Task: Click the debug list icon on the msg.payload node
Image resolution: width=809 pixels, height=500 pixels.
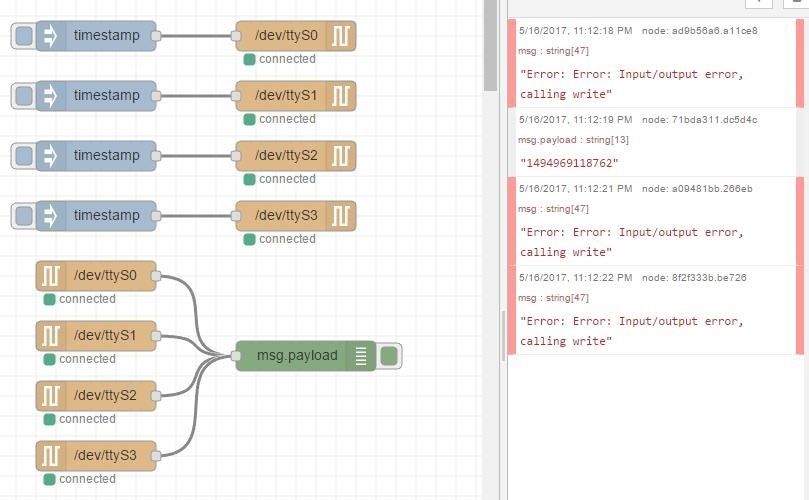Action: [361, 356]
